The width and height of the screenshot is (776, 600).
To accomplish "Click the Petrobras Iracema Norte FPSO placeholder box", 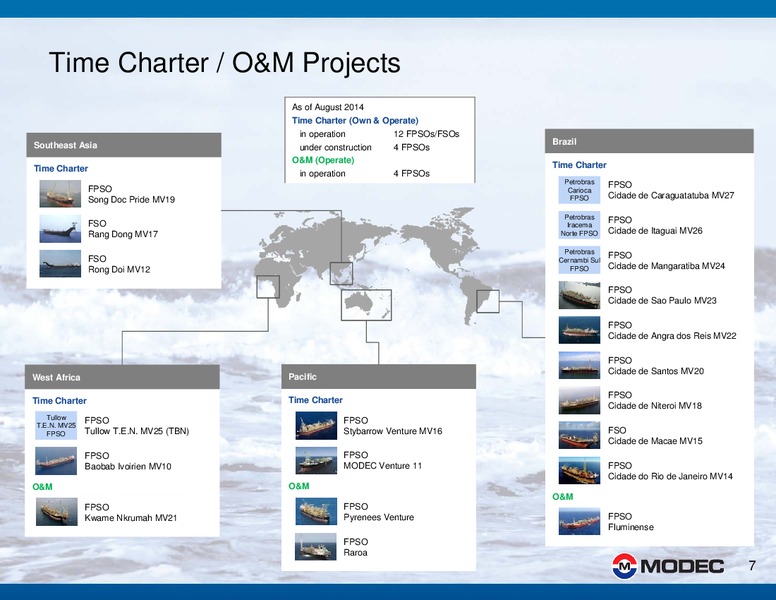I will coord(580,225).
